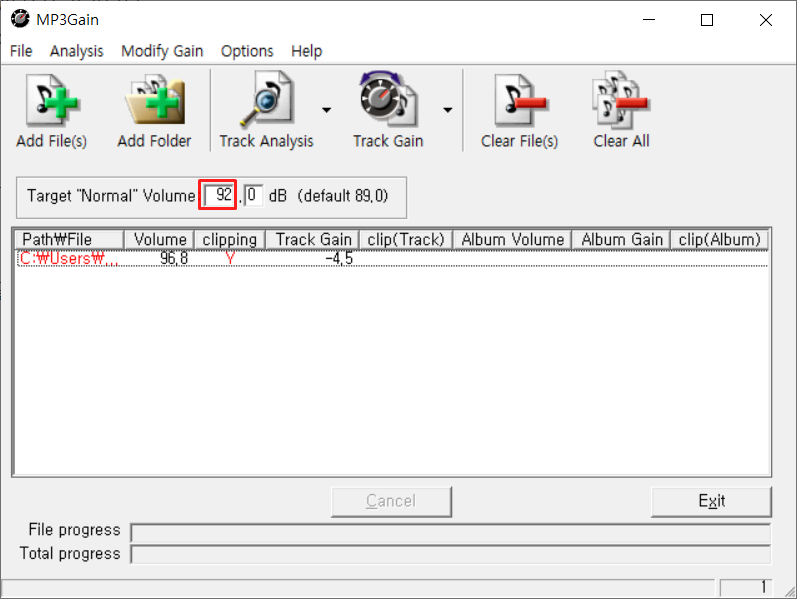Click the File progress bar
Image resolution: width=797 pixels, height=599 pixels.
(x=451, y=533)
